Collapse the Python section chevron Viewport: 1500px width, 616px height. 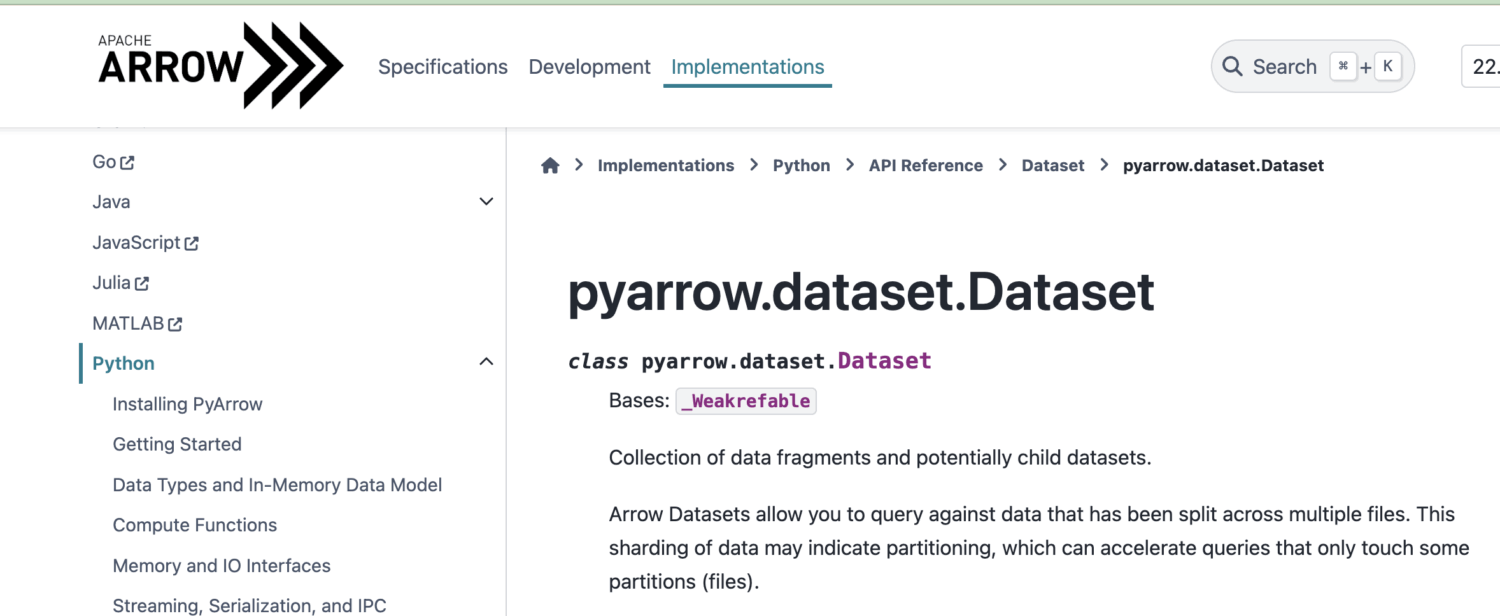point(486,362)
